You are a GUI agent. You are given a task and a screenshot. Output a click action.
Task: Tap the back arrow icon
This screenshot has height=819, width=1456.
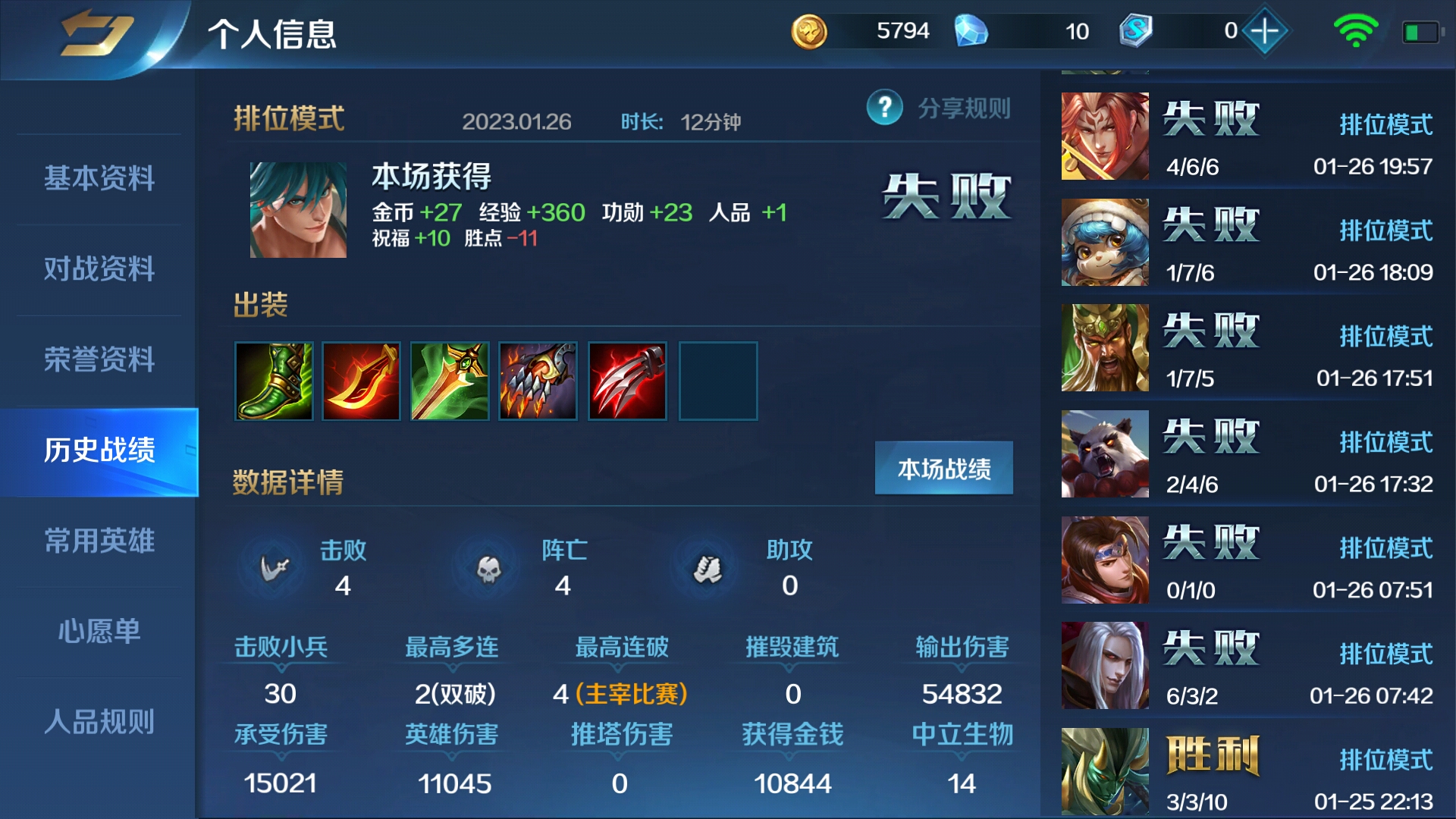96,34
